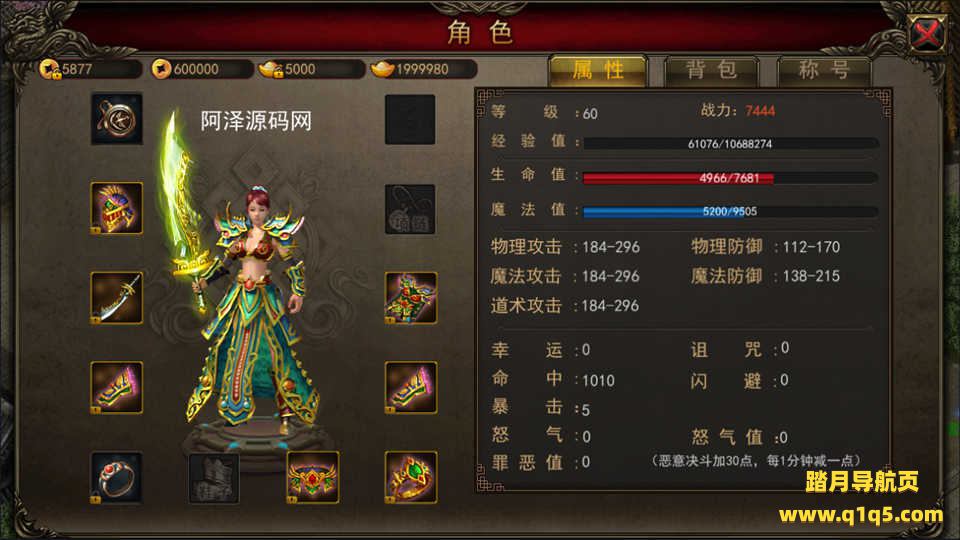The width and height of the screenshot is (960, 540).
Task: Select the empty necklace slot
Action: click(x=410, y=209)
